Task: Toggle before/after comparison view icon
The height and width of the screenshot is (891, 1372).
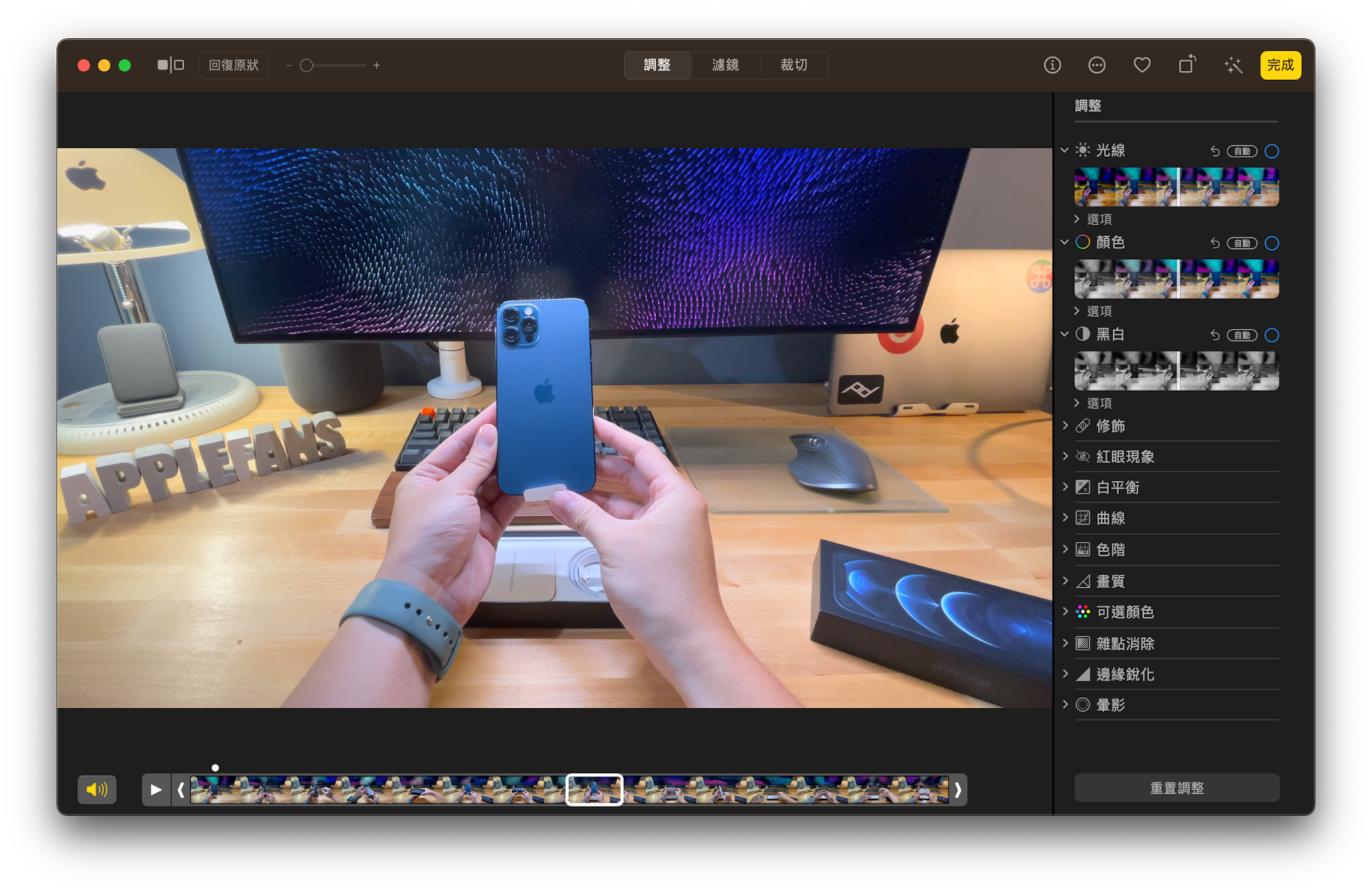Action: pos(170,65)
